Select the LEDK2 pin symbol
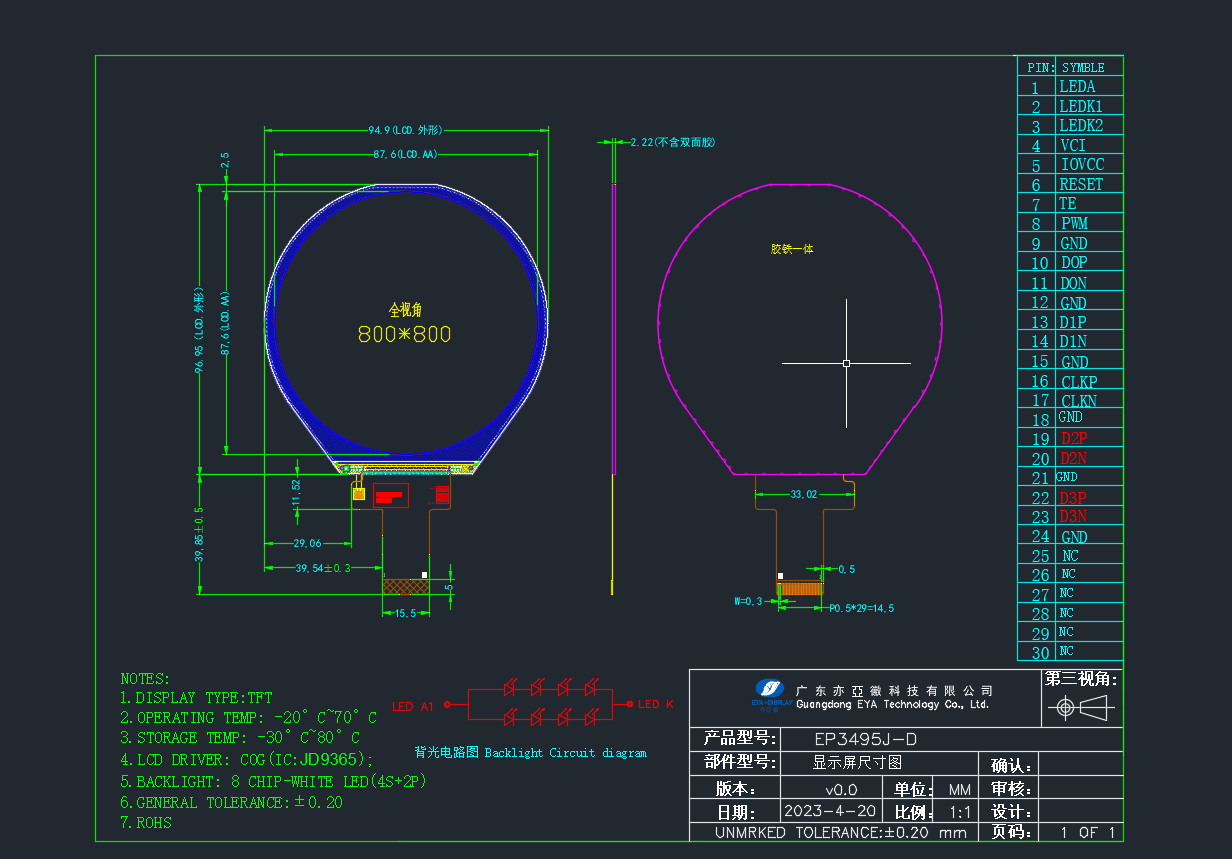This screenshot has width=1232, height=859. tap(1081, 126)
